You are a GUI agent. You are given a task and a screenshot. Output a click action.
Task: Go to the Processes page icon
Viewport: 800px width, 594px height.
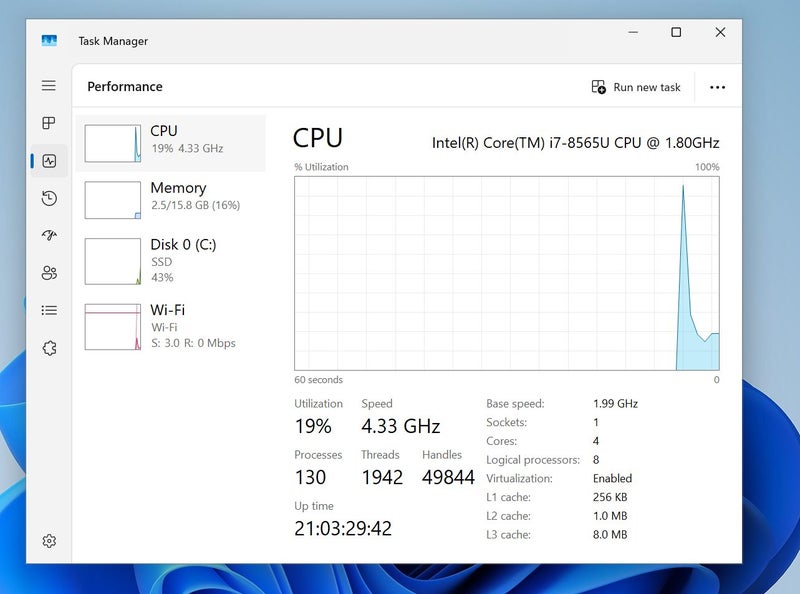49,123
